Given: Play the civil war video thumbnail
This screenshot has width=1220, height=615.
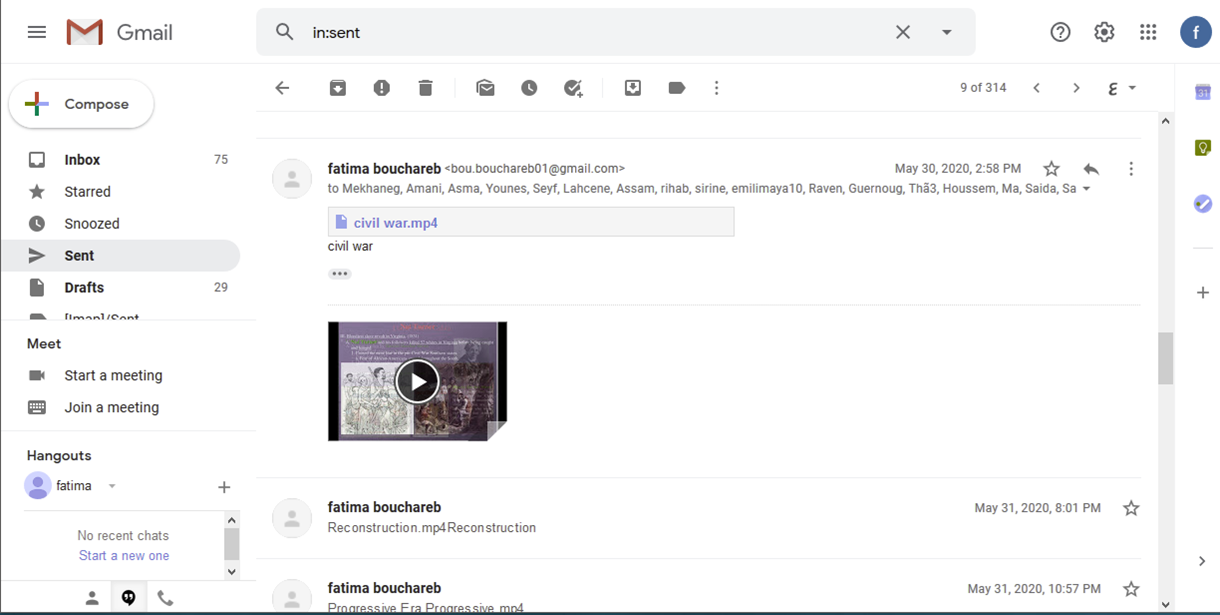Looking at the screenshot, I should tap(417, 381).
